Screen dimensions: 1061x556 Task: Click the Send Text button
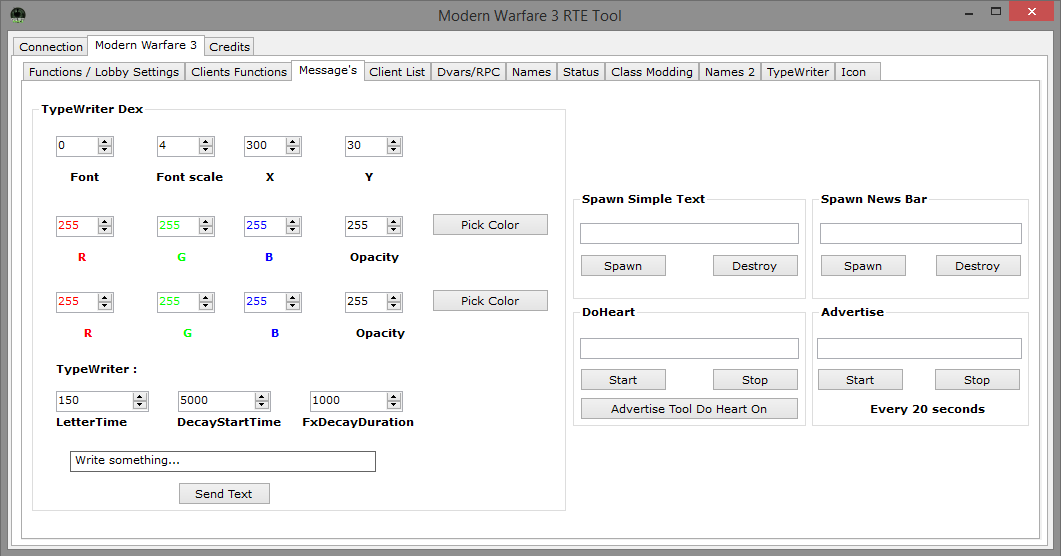[x=224, y=494]
